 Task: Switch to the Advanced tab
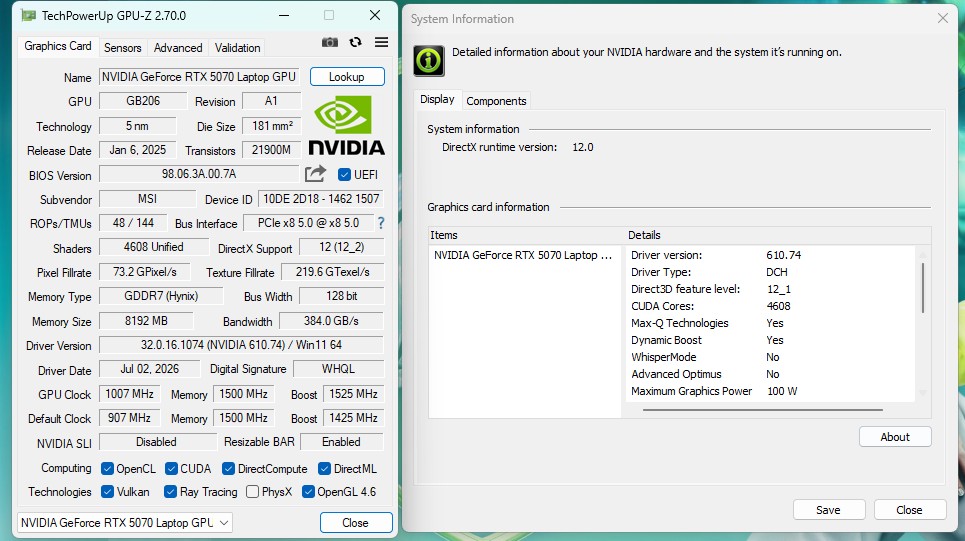(x=178, y=47)
